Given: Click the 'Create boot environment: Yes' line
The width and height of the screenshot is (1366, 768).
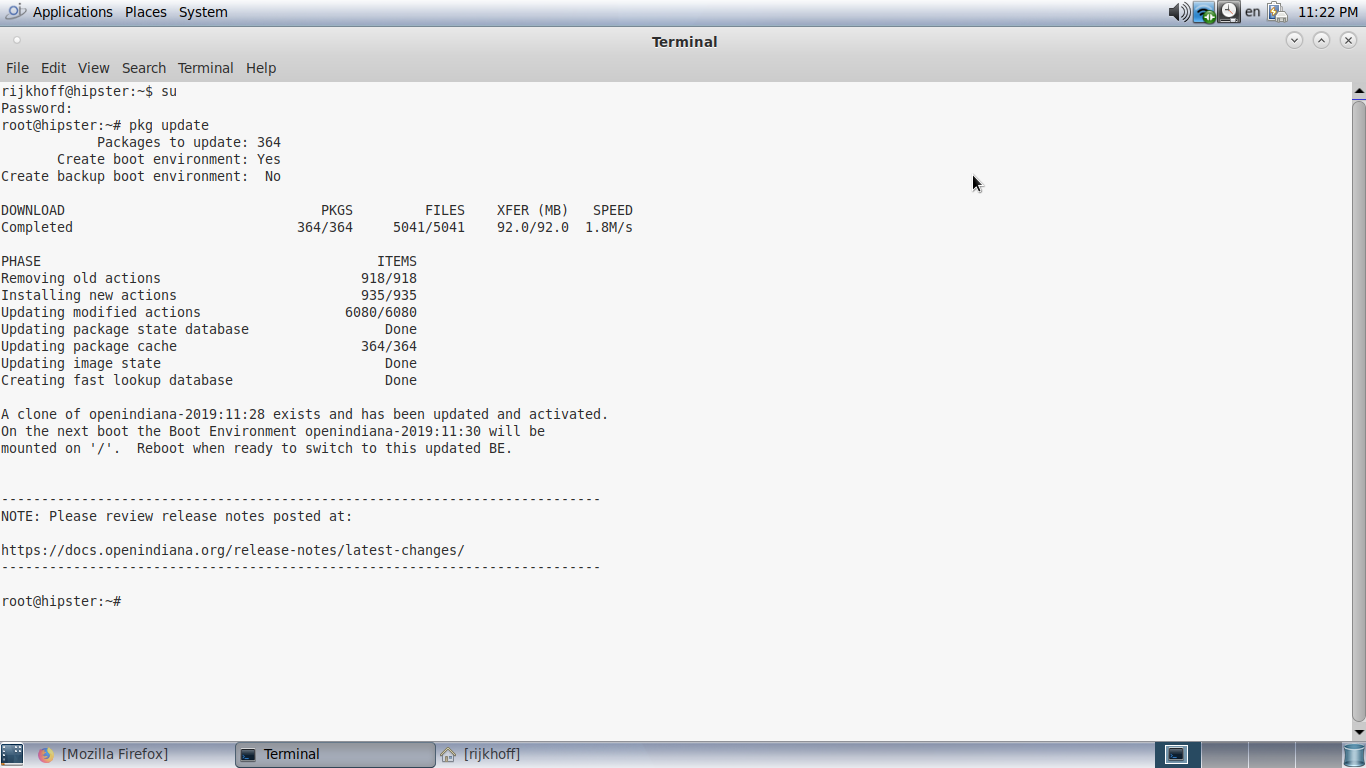Looking at the screenshot, I should pyautogui.click(x=169, y=159).
